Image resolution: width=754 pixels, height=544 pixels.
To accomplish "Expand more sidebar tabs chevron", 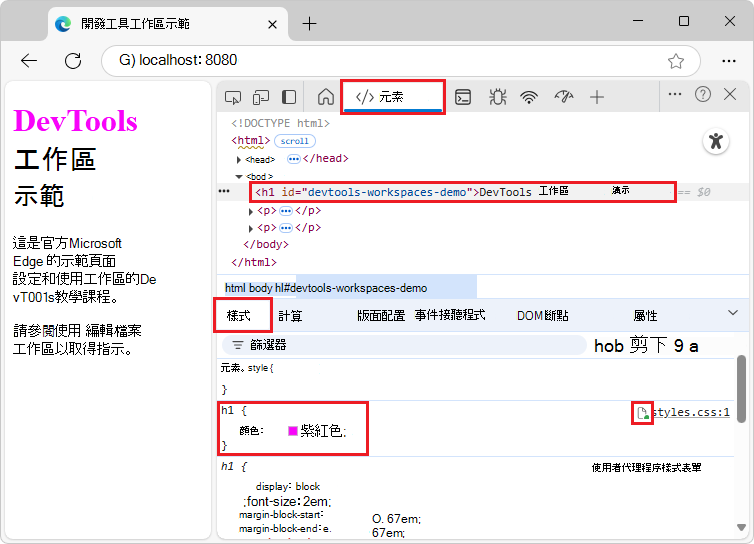I will tap(732, 313).
